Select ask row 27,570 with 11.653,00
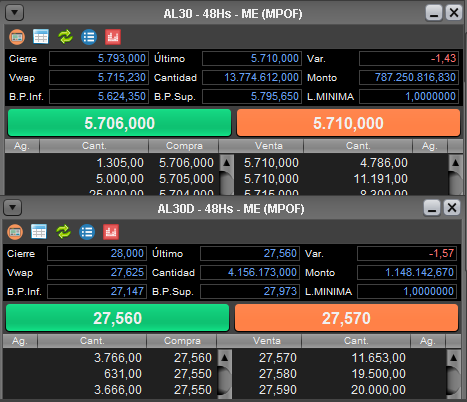This screenshot has width=467, height=402. (x=339, y=358)
